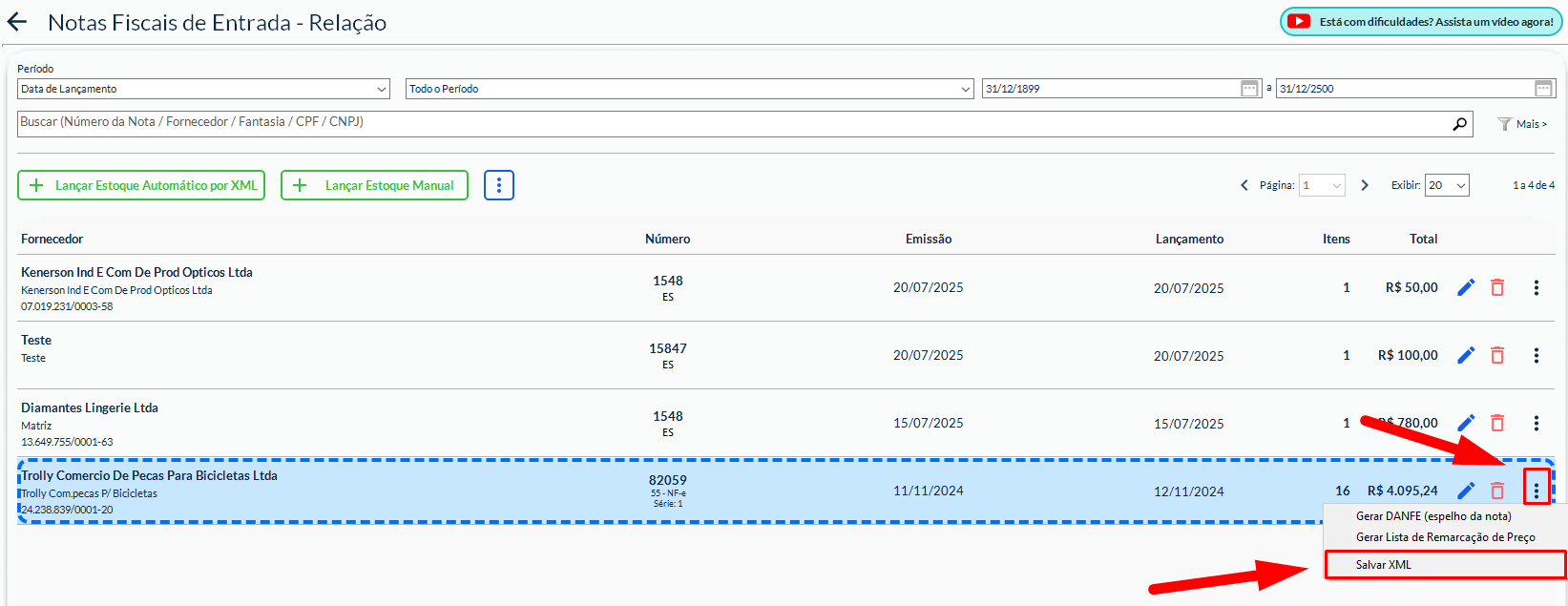Expand the Data de Lançamento dropdown
The image size is (1568, 606).
(203, 89)
